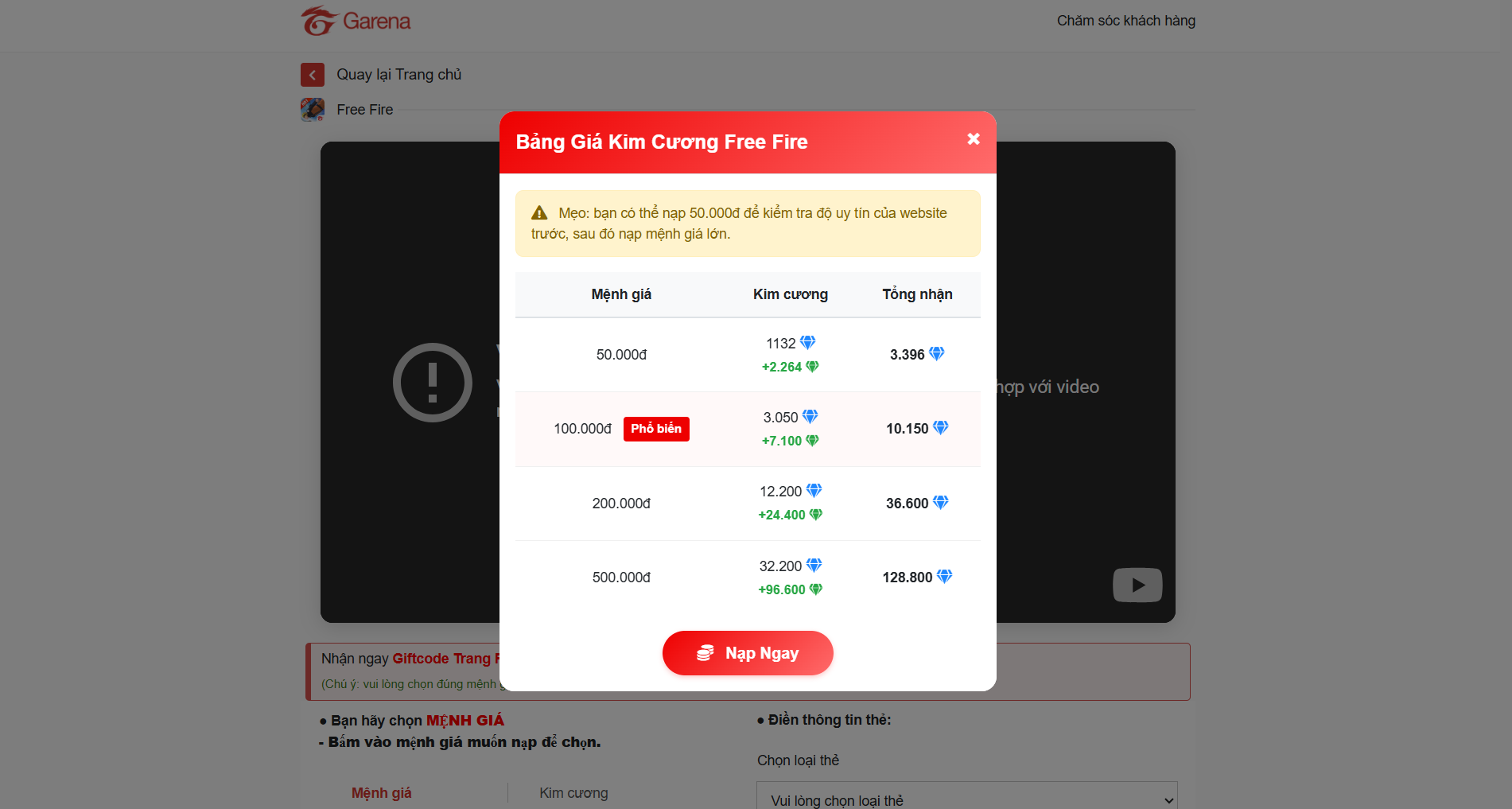The height and width of the screenshot is (809, 1512).
Task: Click green diamond icon next to +24.400
Action: (x=816, y=515)
